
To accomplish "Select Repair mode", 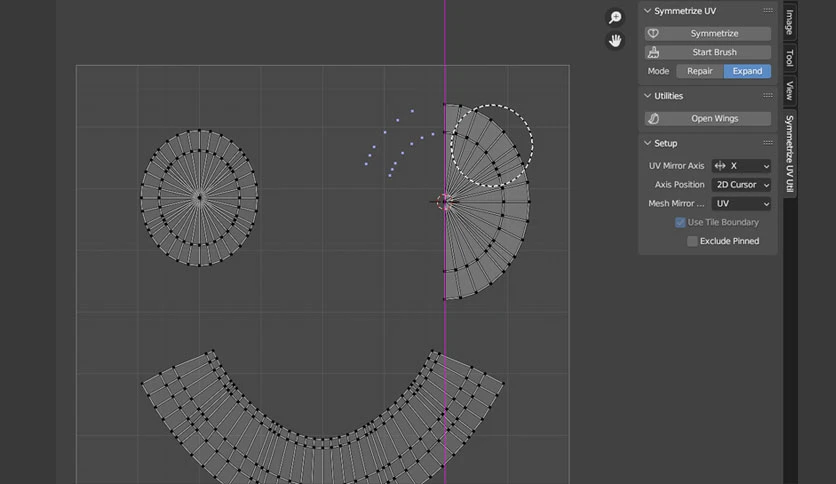I will pyautogui.click(x=700, y=71).
